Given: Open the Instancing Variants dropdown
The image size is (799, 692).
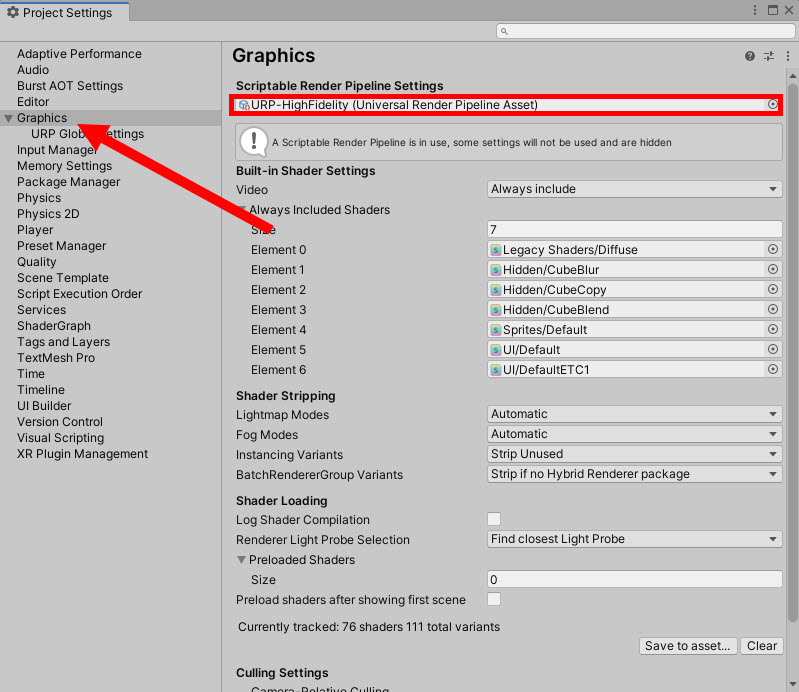Looking at the screenshot, I should [x=634, y=454].
